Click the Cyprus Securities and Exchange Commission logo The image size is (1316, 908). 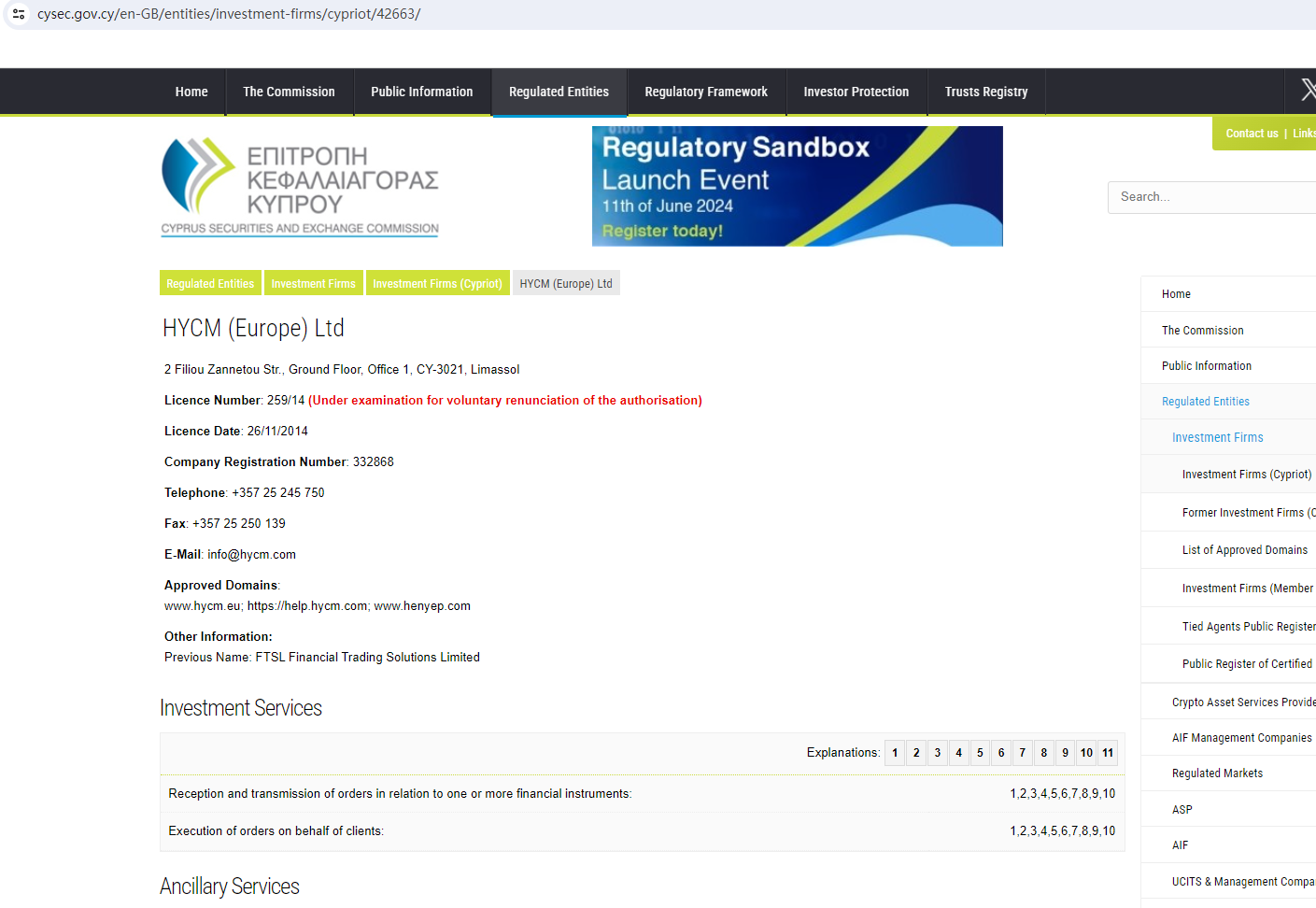coord(300,187)
